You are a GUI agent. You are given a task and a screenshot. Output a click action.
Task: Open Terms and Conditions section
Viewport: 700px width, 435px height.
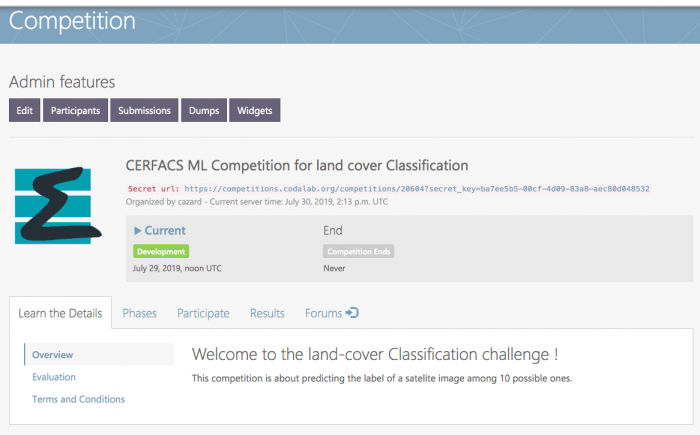[x=78, y=399]
